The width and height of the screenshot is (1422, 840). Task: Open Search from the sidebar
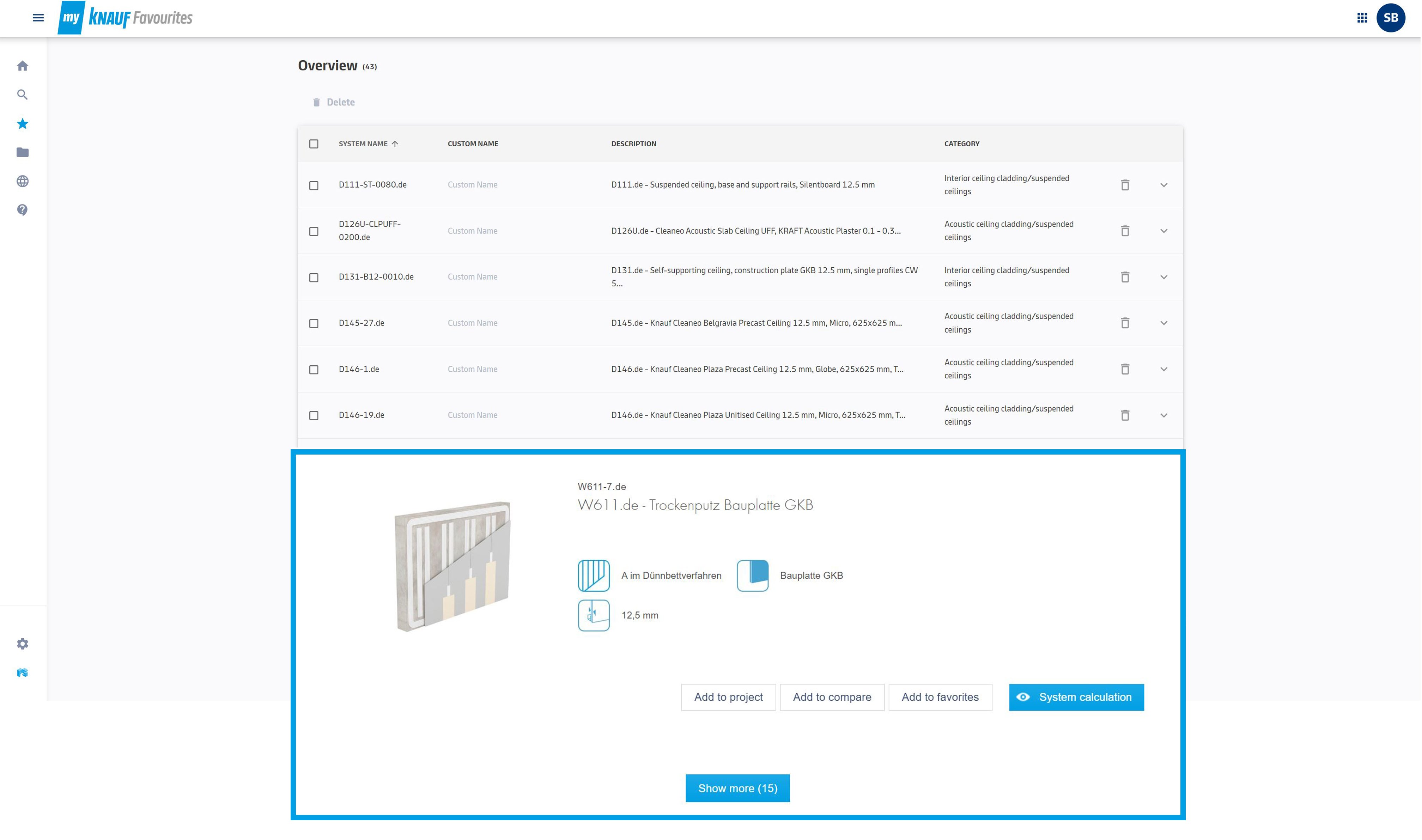[23, 95]
